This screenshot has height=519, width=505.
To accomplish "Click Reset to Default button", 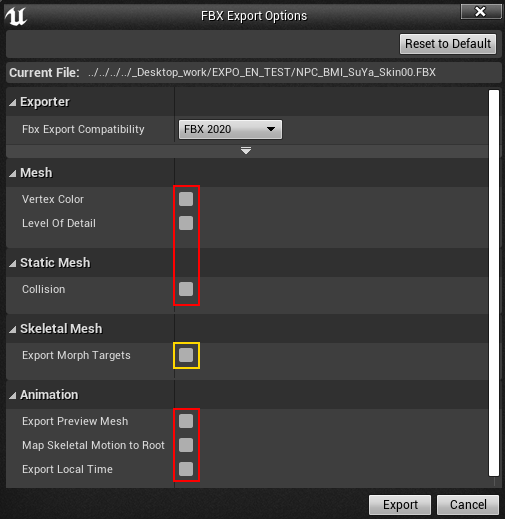I will point(448,44).
